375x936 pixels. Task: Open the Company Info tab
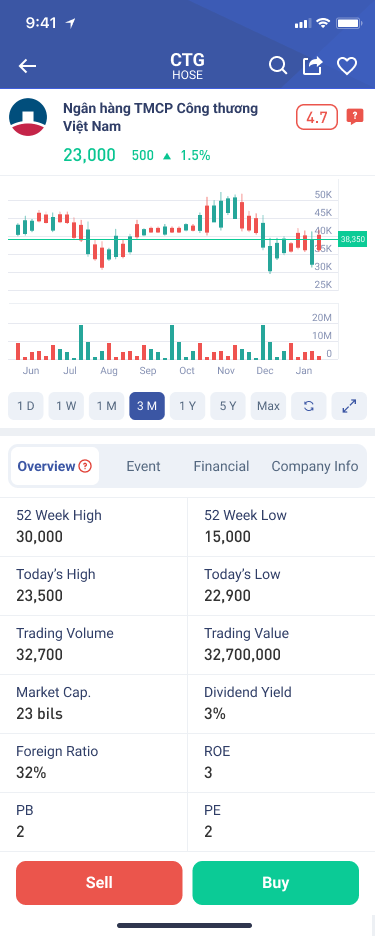point(315,466)
